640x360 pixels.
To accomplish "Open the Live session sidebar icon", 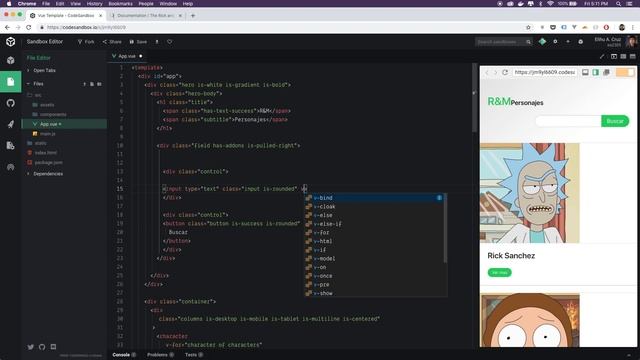I will [11, 167].
